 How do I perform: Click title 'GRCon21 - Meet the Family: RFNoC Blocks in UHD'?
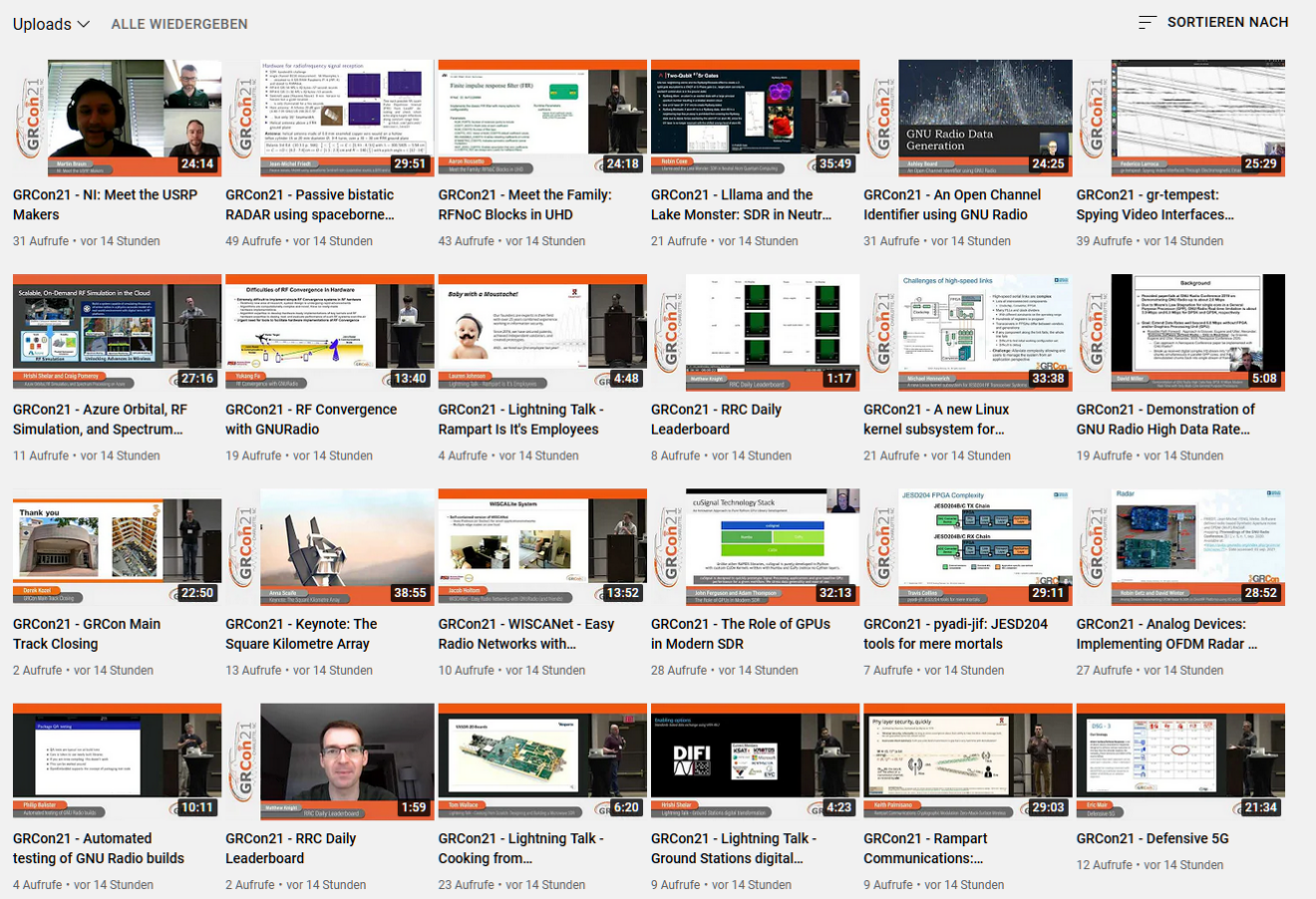(x=525, y=204)
